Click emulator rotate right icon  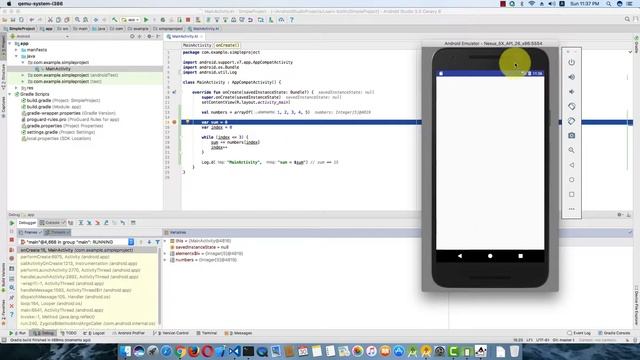tap(571, 121)
